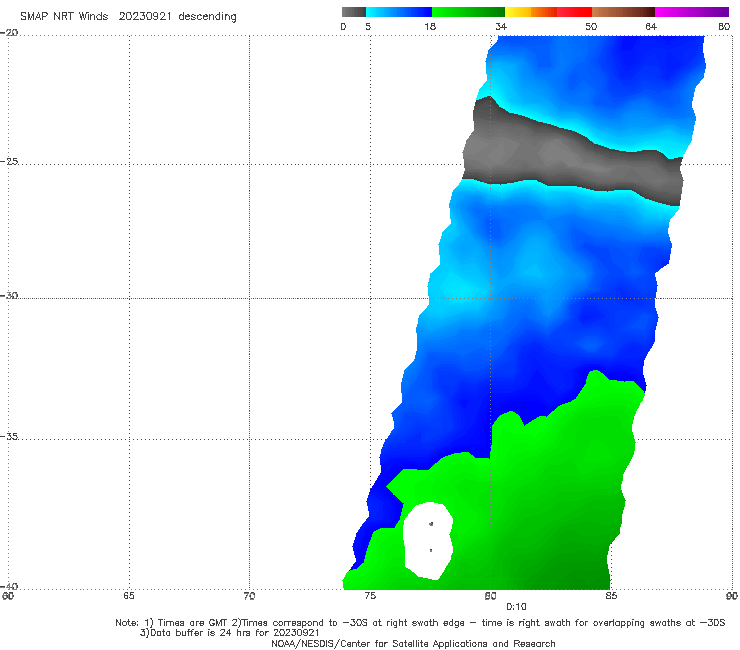The height and width of the screenshot is (650, 740).
Task: Click the latitude axis label '-35'
Action: 9,436
